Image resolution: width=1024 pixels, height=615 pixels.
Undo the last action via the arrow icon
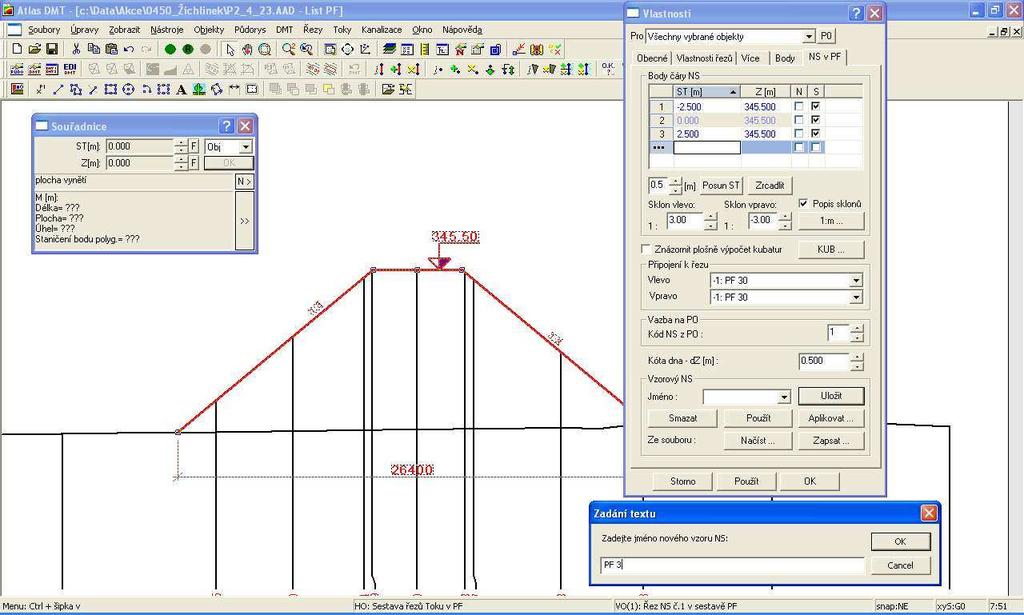[x=129, y=49]
